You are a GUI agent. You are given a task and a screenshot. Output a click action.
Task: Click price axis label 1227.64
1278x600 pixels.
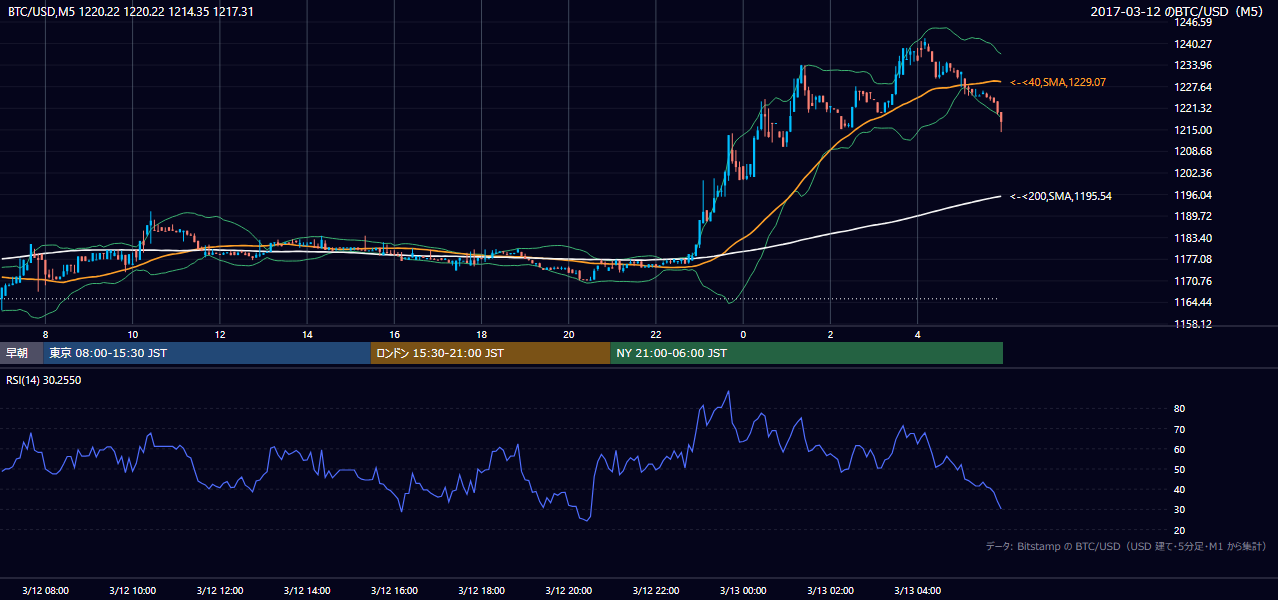pyautogui.click(x=1193, y=87)
